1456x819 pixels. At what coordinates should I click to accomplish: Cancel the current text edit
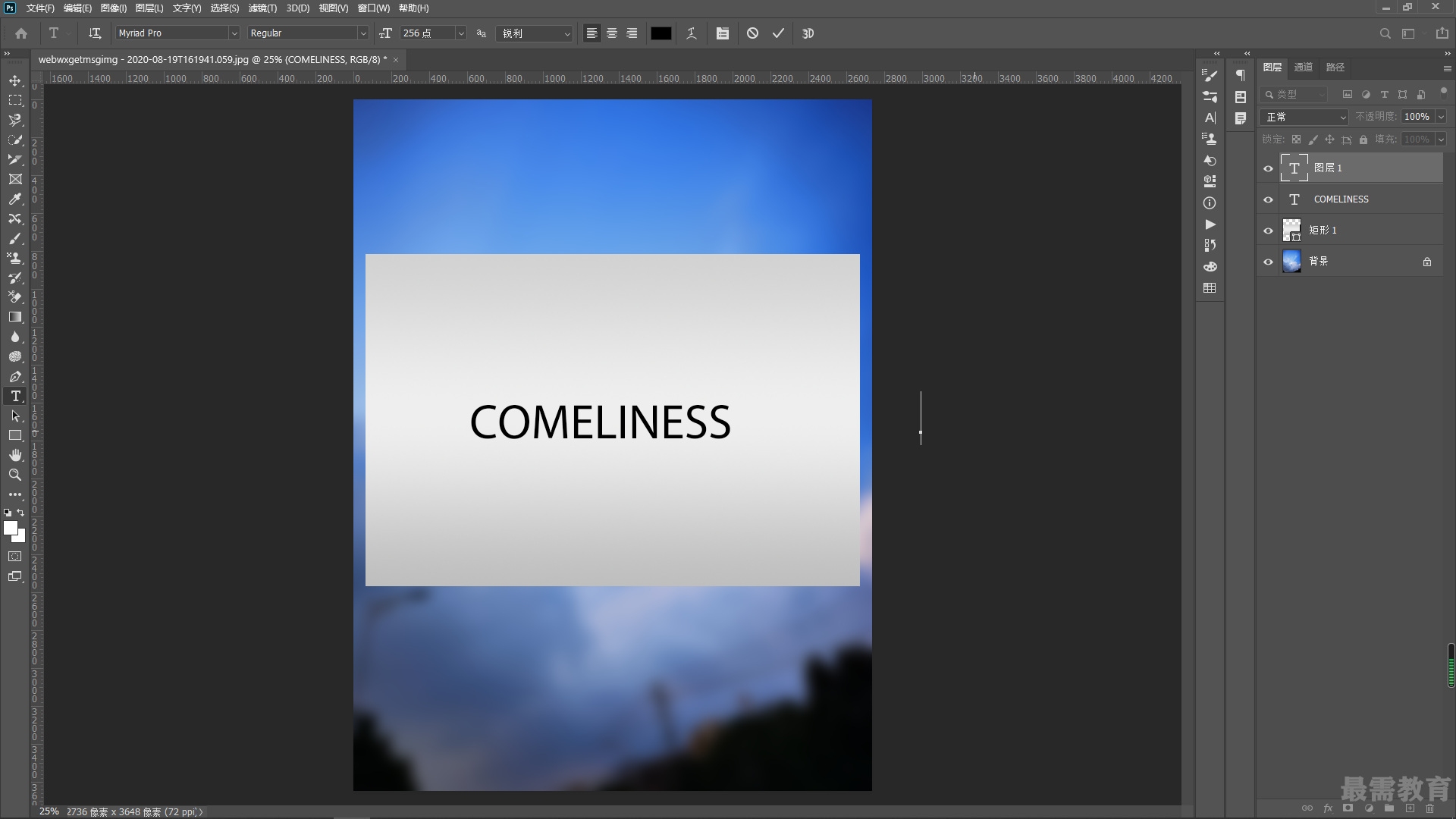[x=752, y=33]
